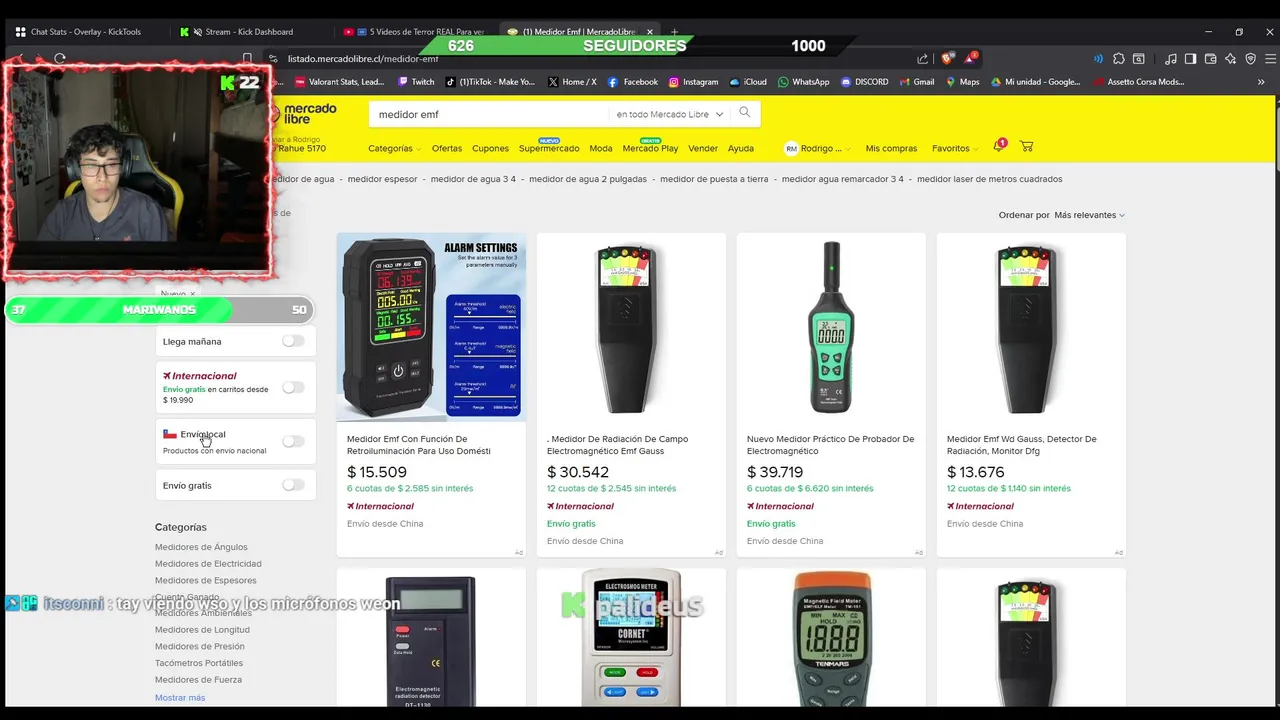Show hidden bookmarks with the chevron
This screenshot has height=720, width=1280.
click(1261, 82)
